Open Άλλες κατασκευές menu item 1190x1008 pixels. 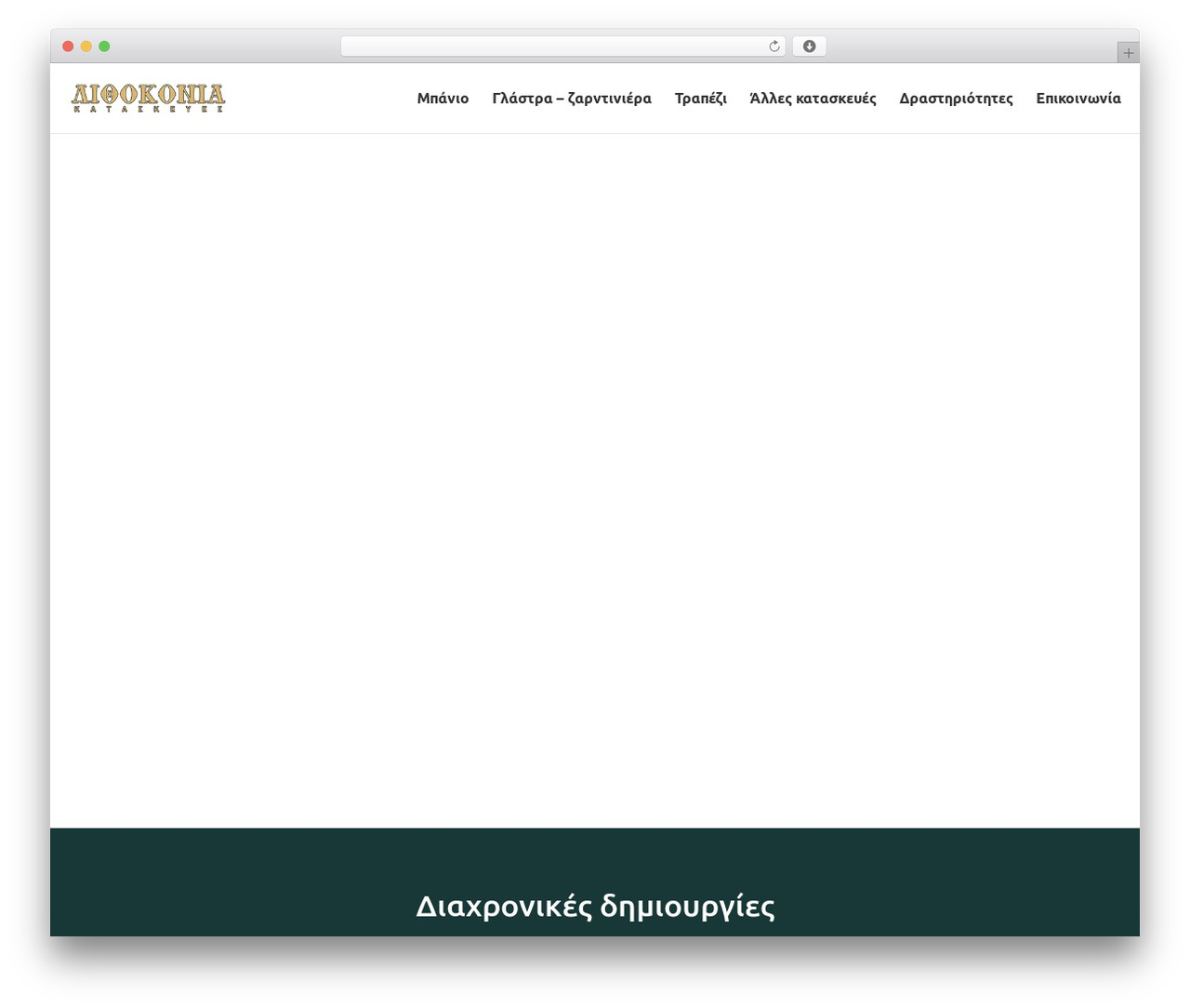(813, 99)
